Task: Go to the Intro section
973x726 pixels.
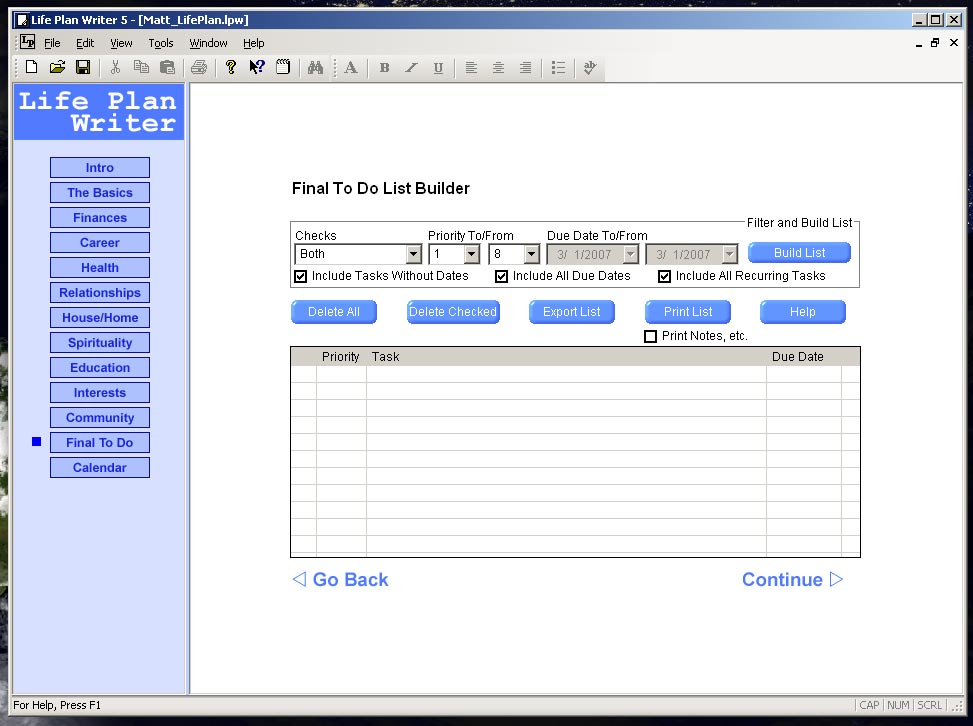Action: [x=100, y=168]
